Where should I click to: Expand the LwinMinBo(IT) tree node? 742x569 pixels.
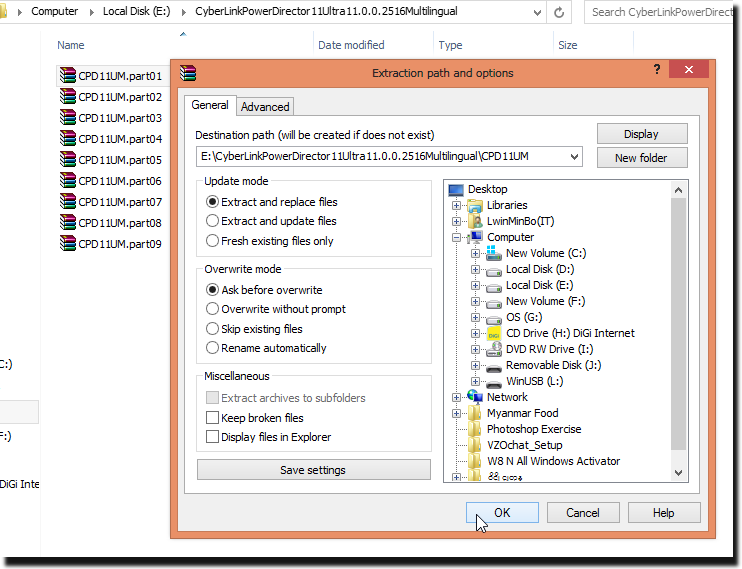coord(456,221)
